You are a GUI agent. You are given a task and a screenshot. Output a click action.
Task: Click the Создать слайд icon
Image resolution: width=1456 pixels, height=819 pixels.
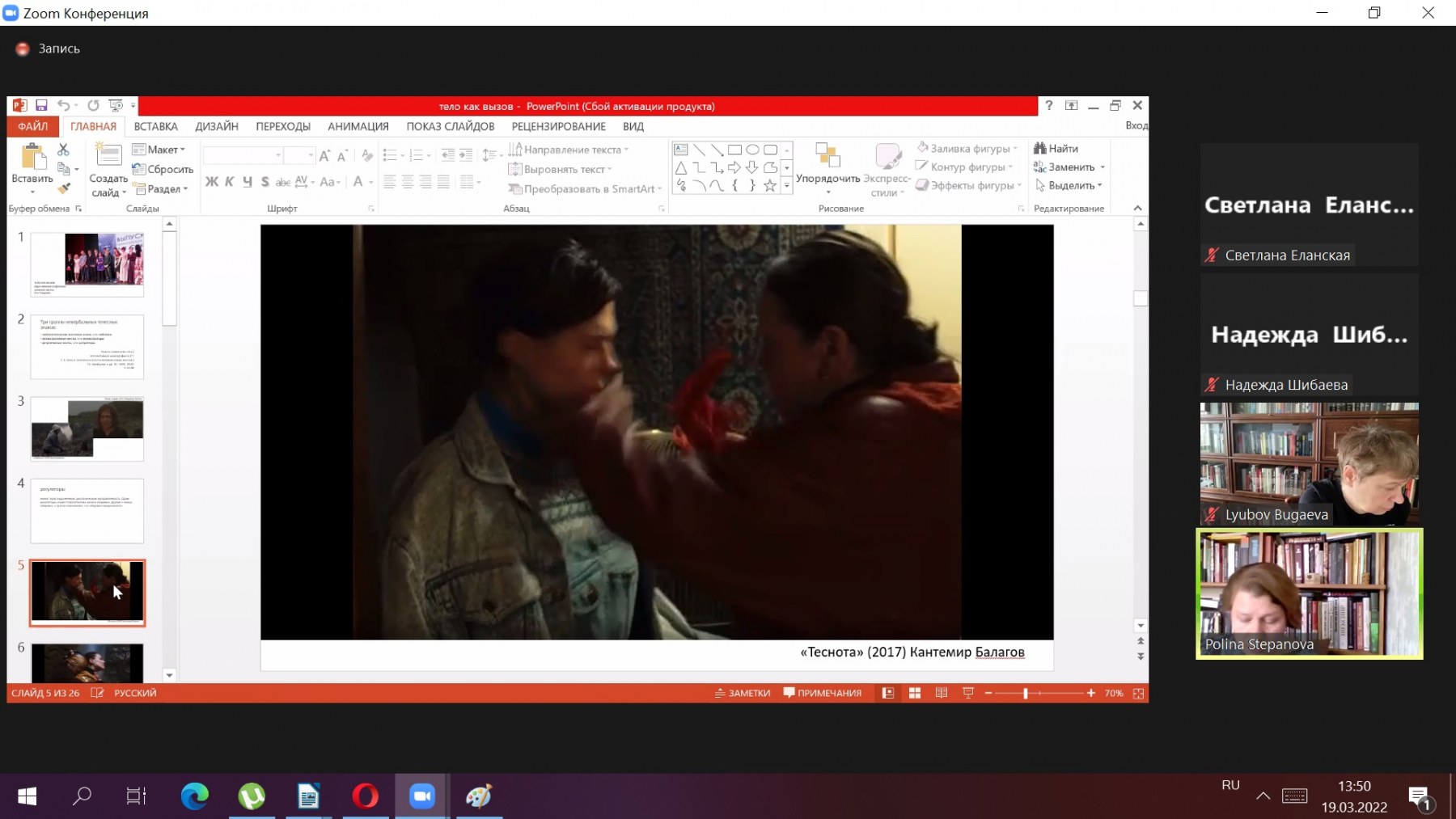tap(108, 154)
